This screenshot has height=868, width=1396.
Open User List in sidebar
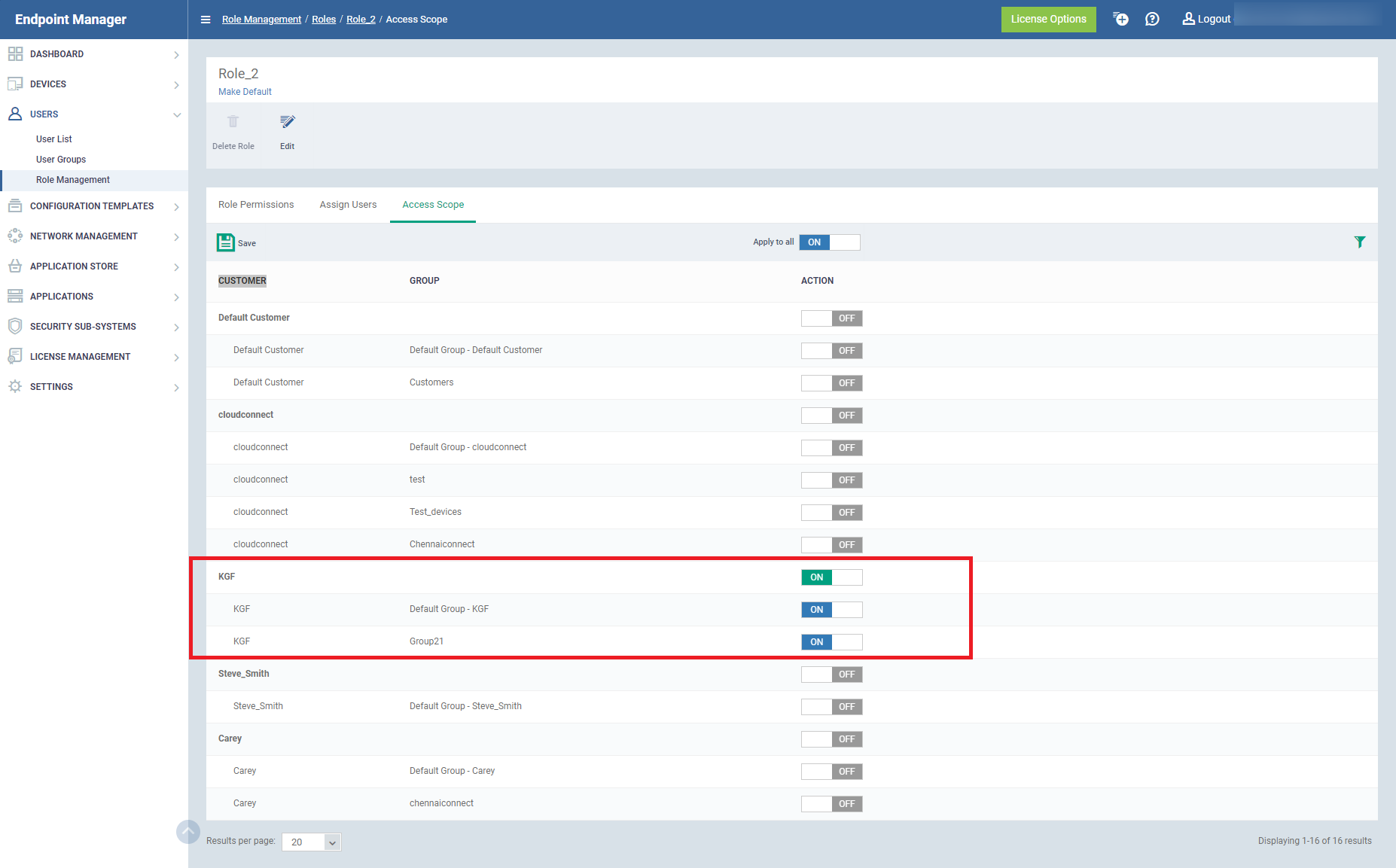point(54,139)
